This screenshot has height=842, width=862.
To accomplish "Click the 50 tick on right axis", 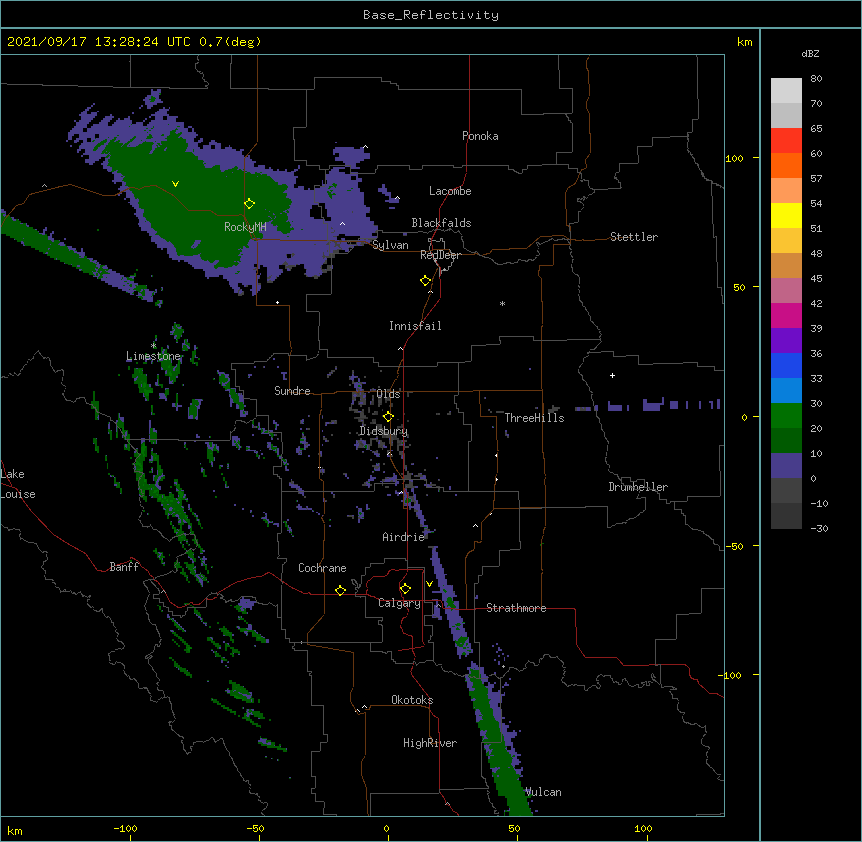I will 739,287.
